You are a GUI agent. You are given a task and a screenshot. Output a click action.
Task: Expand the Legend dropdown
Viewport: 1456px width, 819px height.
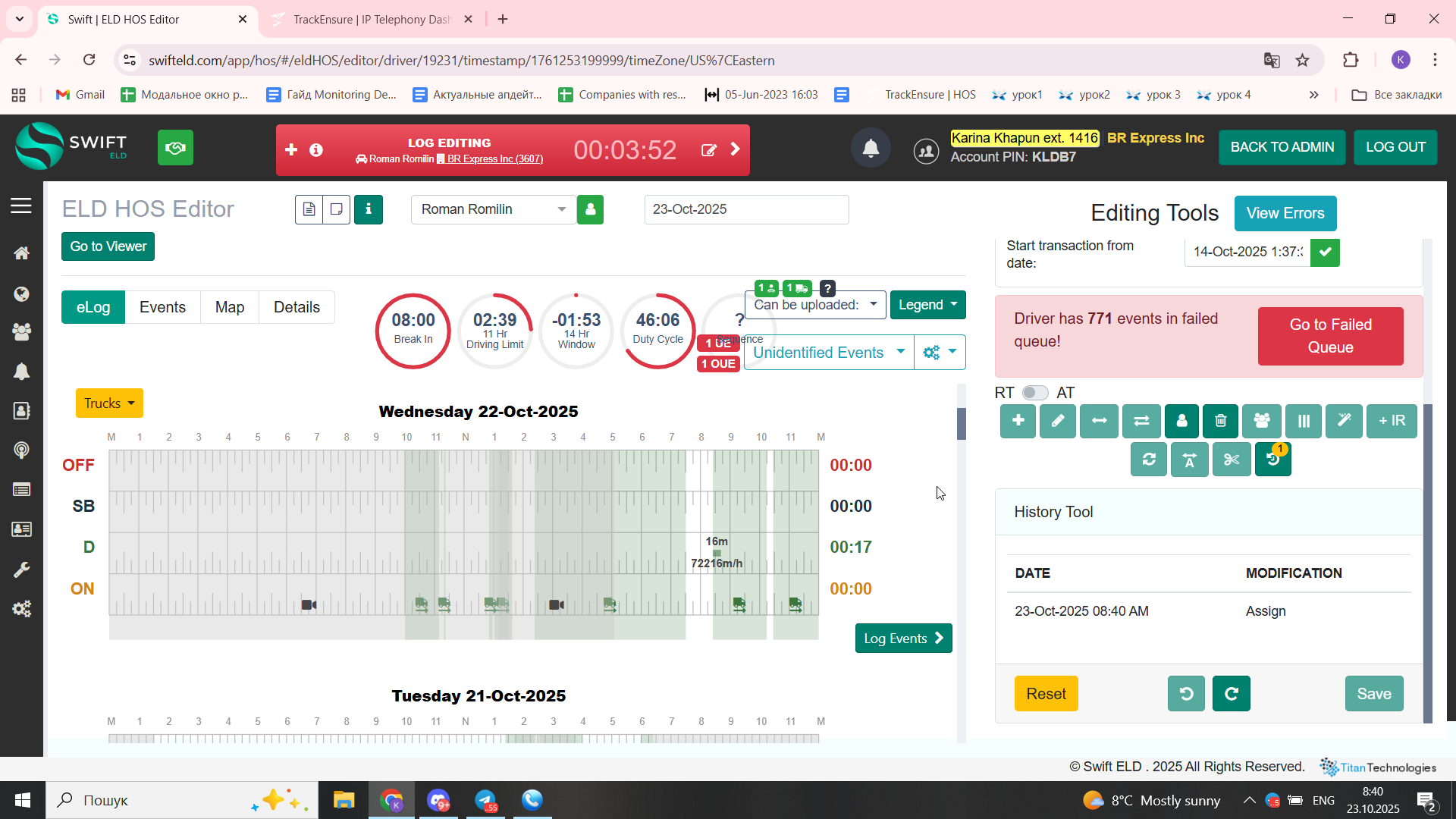pos(927,305)
